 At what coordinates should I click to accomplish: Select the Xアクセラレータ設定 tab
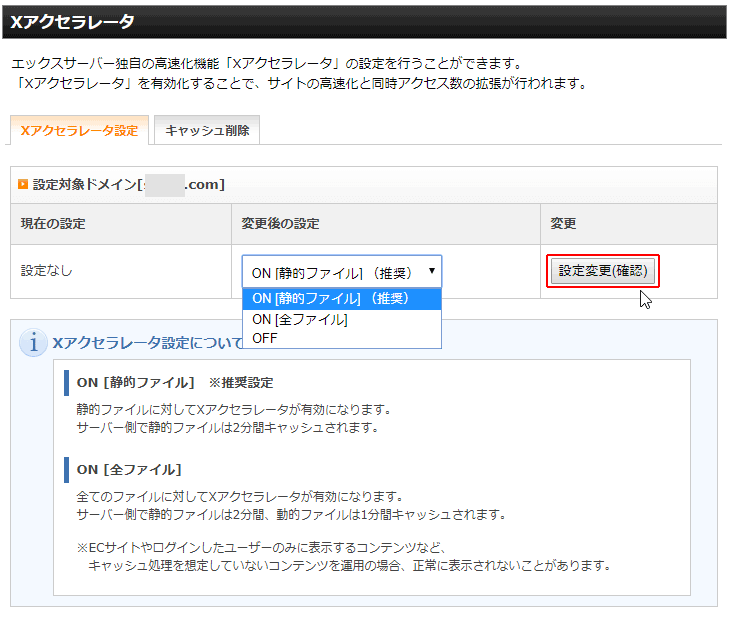79,131
